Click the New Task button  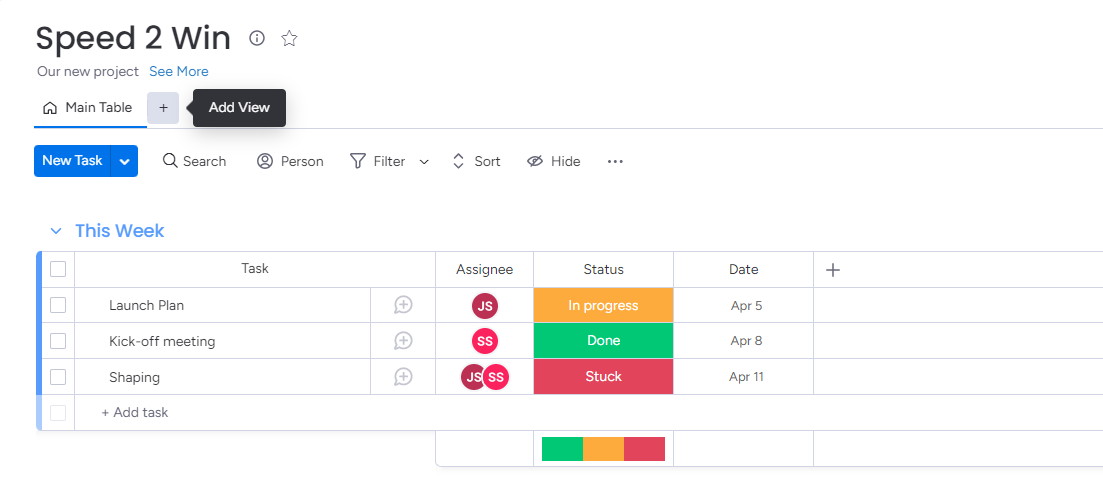click(x=72, y=161)
